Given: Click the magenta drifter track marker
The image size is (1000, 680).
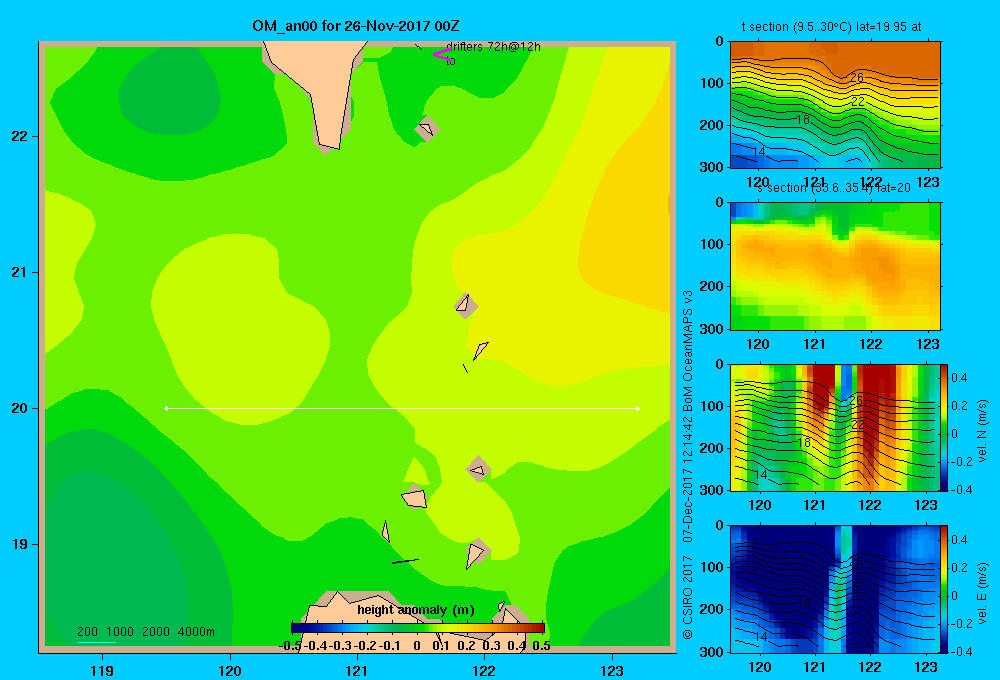Looking at the screenshot, I should (x=443, y=54).
